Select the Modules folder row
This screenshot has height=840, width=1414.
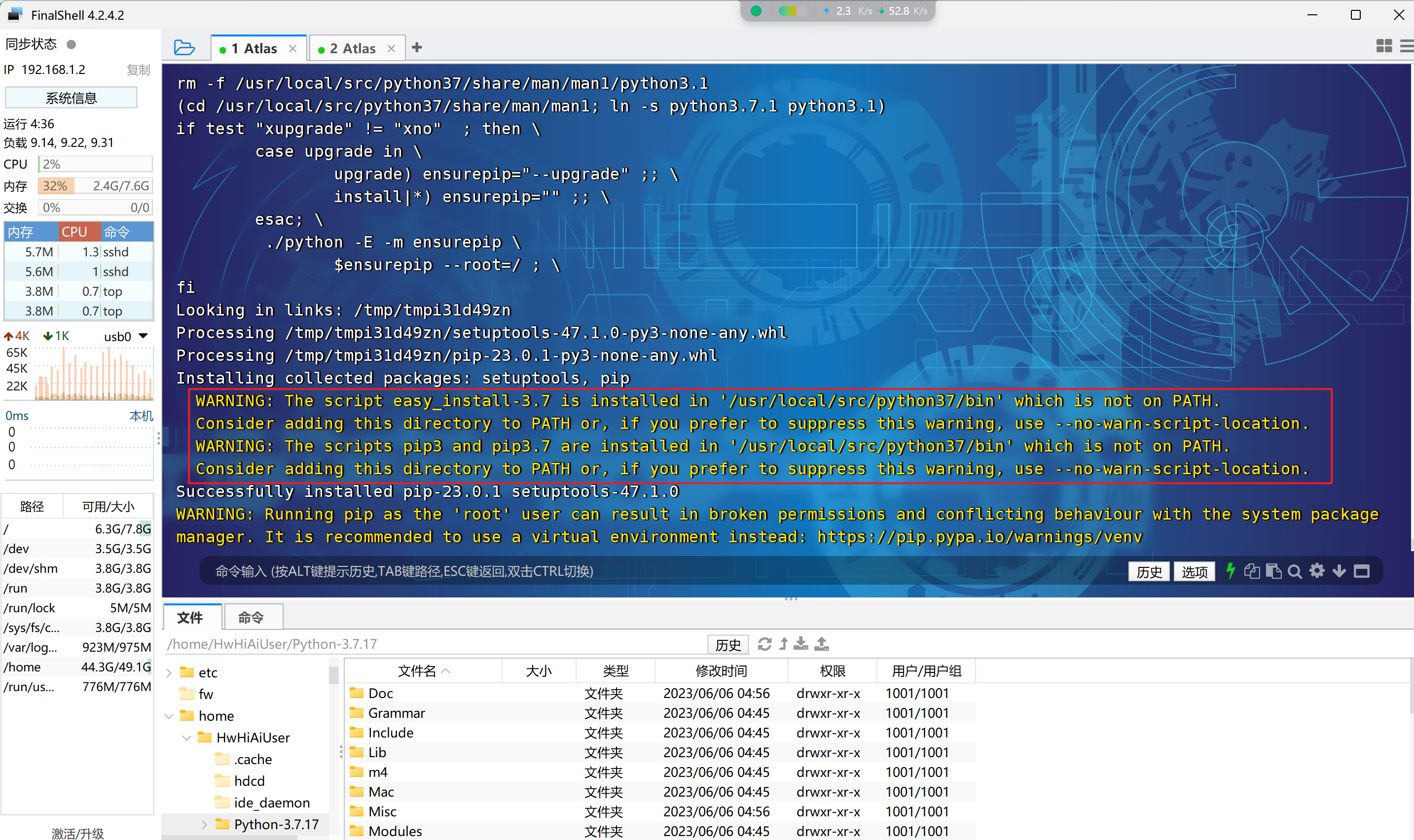(660, 832)
